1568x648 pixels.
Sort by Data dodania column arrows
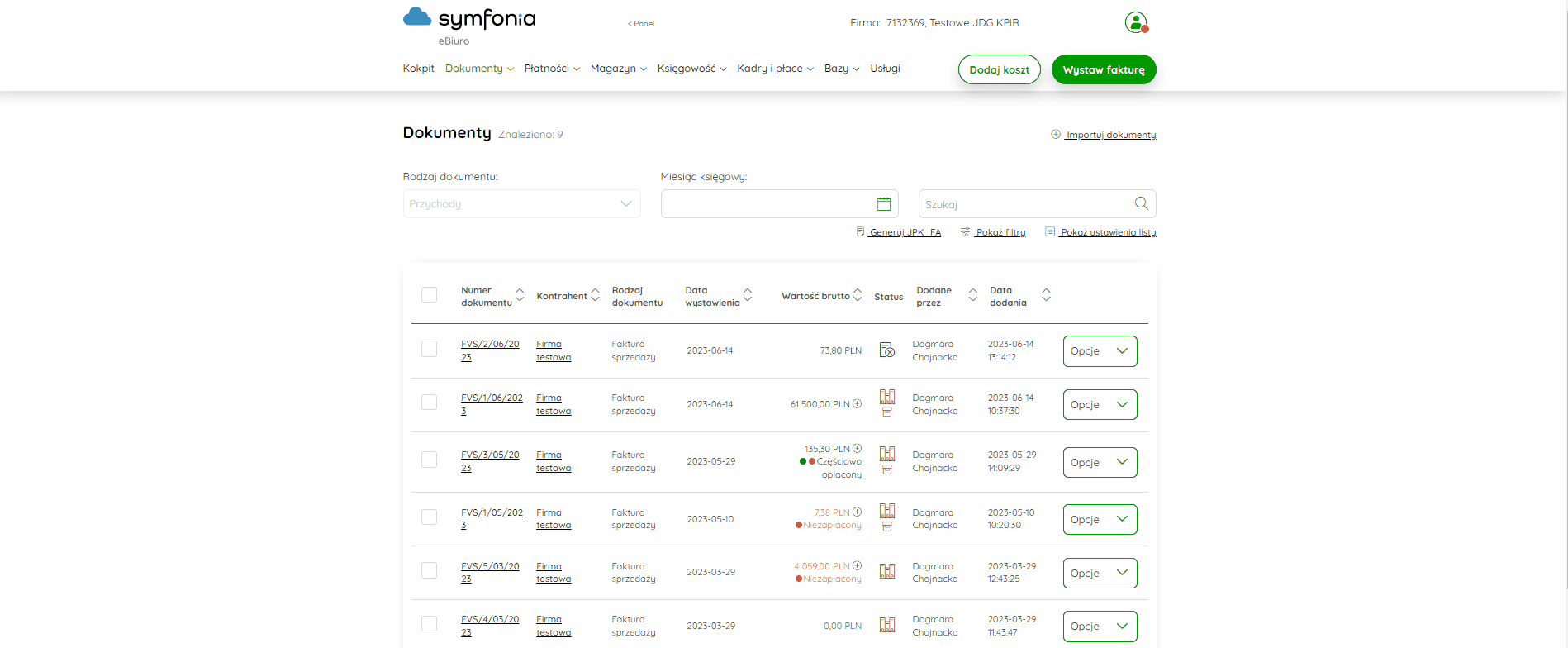1047,295
